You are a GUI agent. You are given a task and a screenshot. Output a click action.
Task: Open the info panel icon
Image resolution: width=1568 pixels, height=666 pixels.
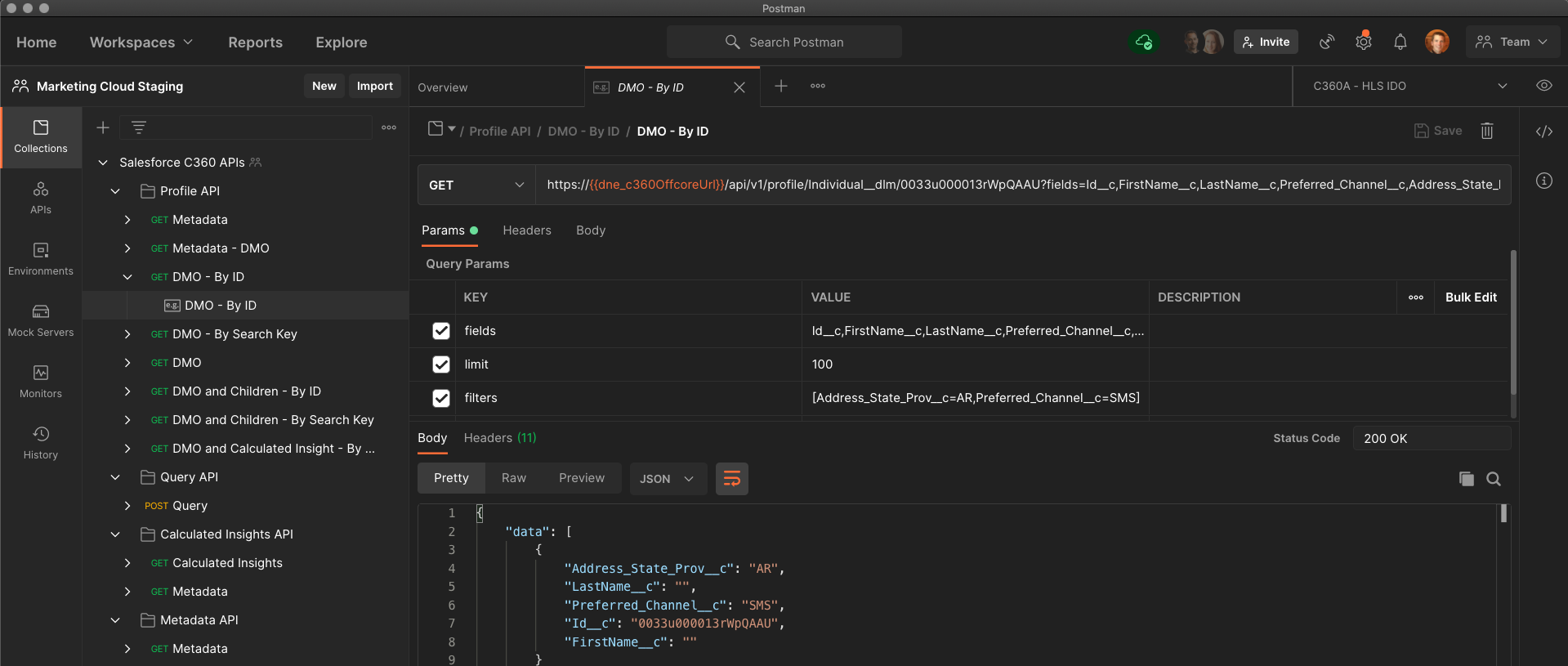1544,181
